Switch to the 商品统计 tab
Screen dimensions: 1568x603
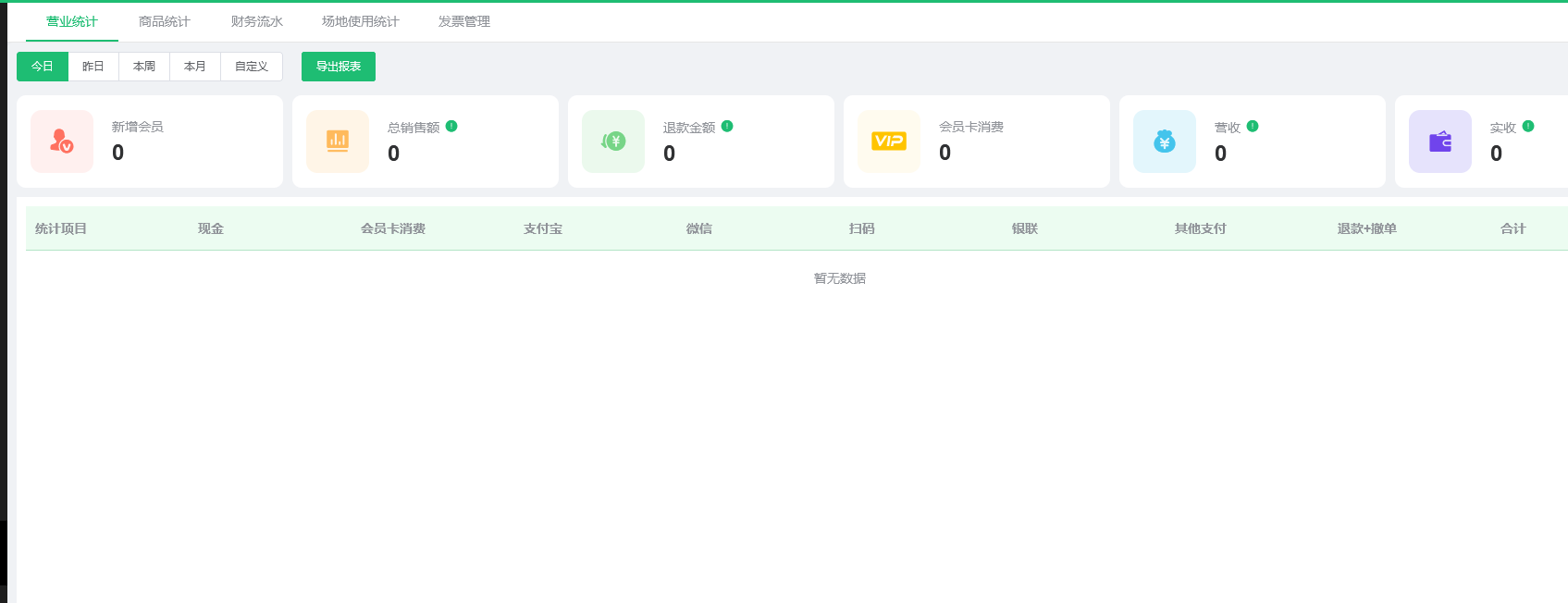pyautogui.click(x=165, y=21)
